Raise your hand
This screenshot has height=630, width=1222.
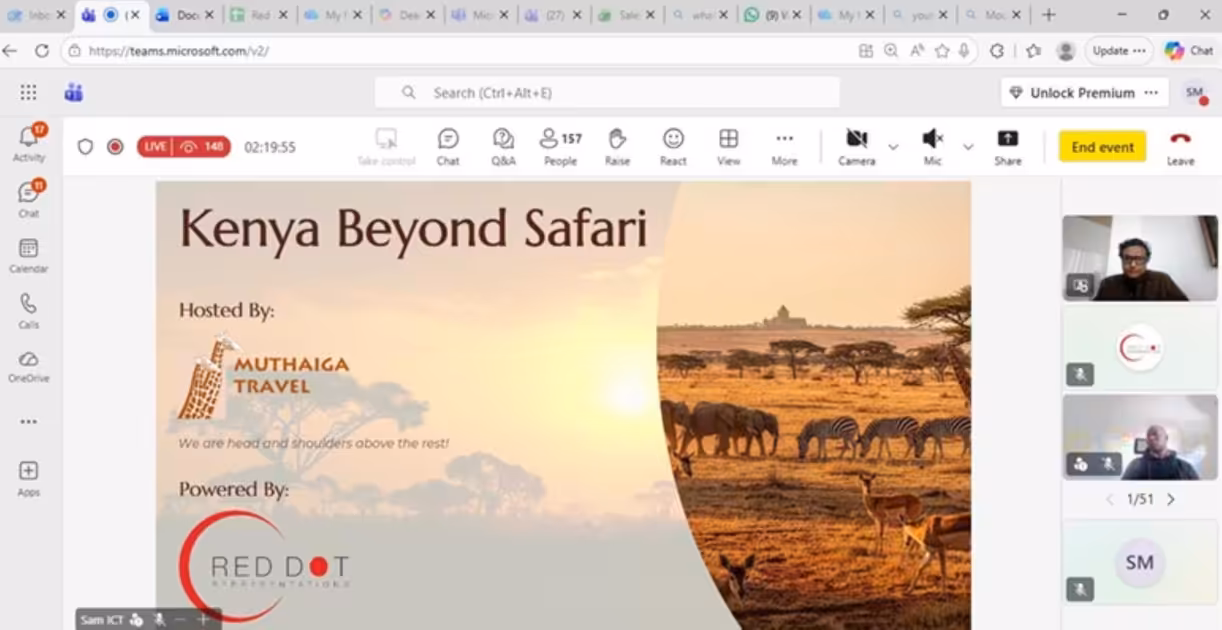point(617,146)
